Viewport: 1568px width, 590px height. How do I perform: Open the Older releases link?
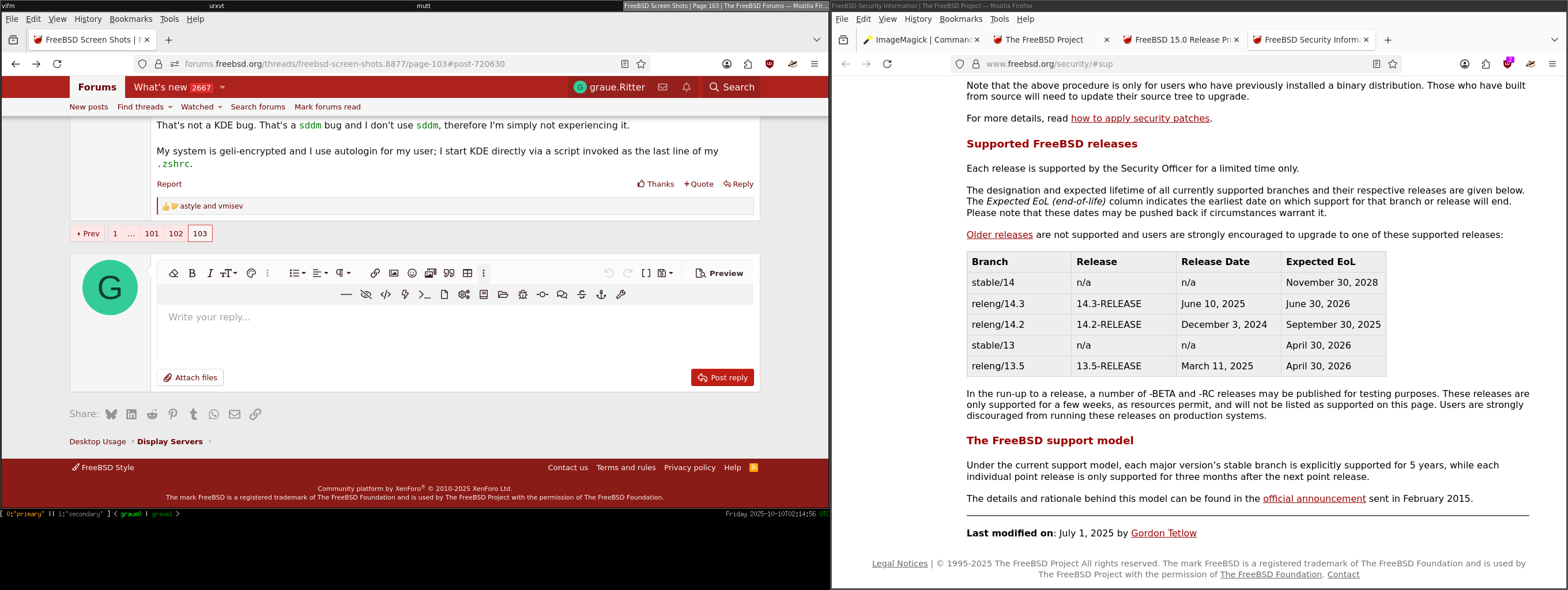(999, 236)
